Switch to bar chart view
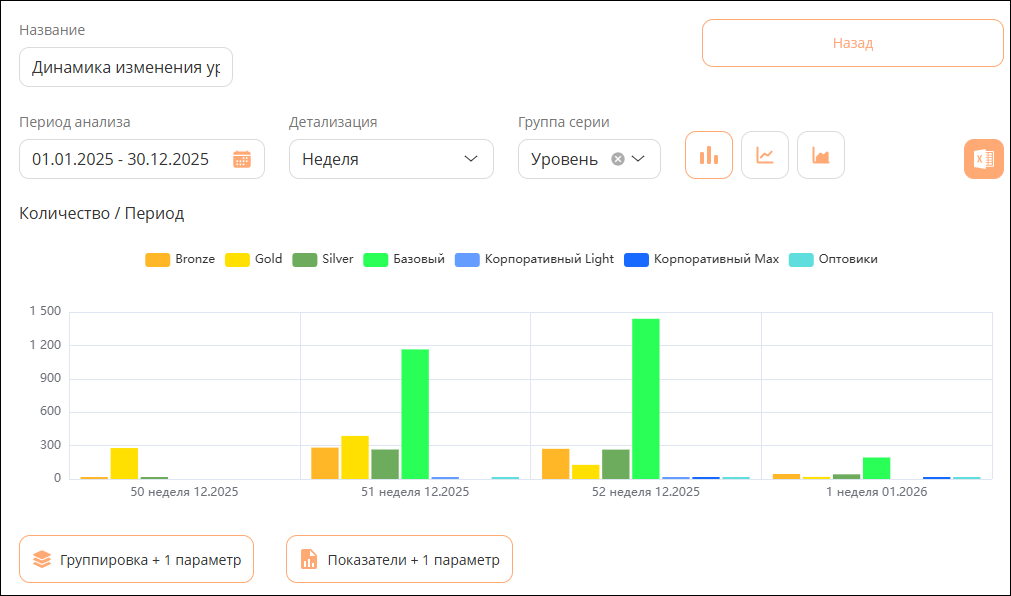1011x596 pixels. point(709,155)
